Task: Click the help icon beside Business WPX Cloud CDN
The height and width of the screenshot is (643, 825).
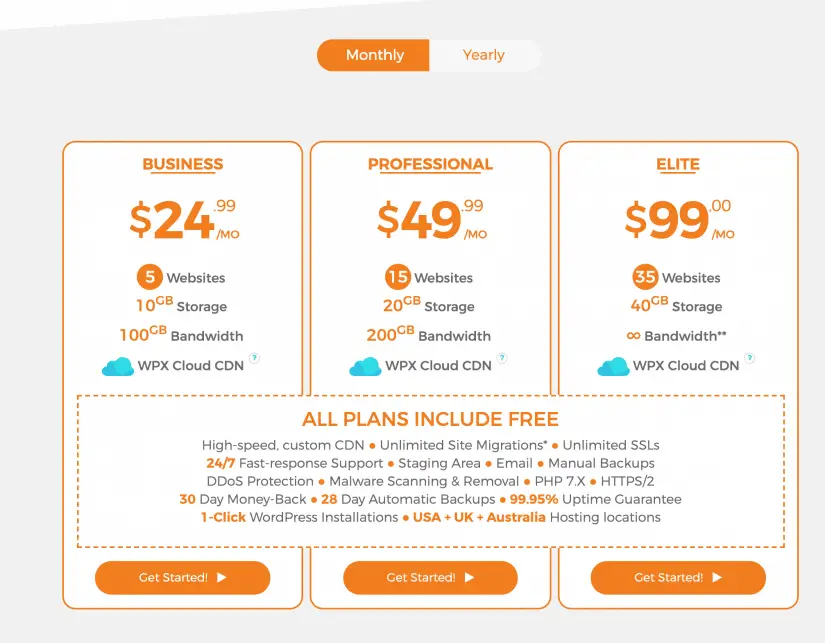Action: pyautogui.click(x=254, y=358)
